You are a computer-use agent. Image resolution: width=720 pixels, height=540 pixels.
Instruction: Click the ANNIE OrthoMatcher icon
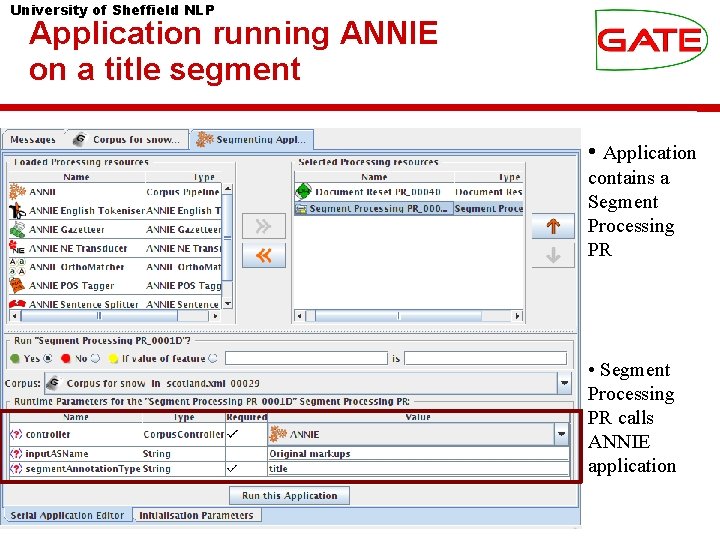point(17,267)
